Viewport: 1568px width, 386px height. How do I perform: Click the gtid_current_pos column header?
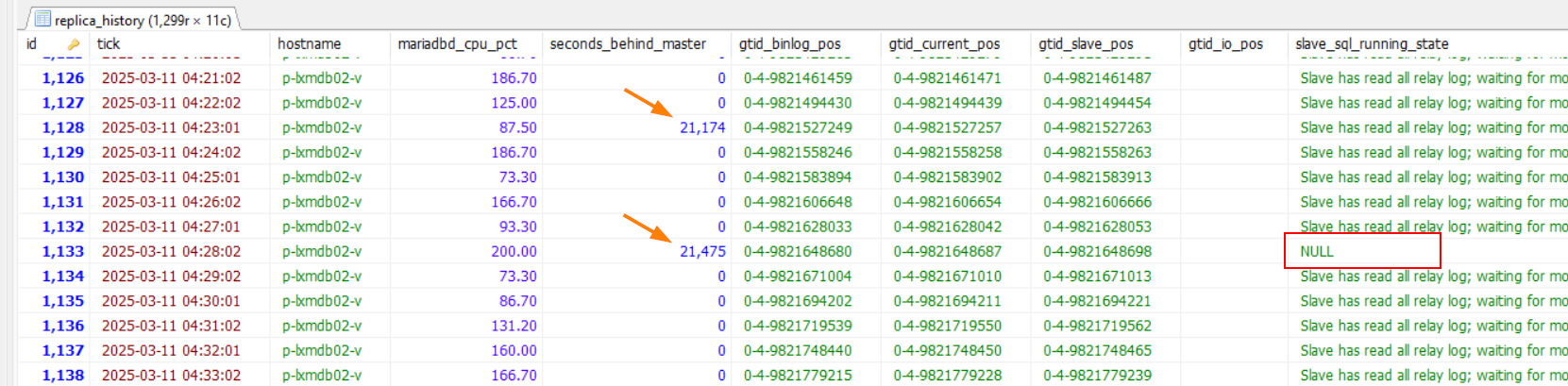point(944,43)
